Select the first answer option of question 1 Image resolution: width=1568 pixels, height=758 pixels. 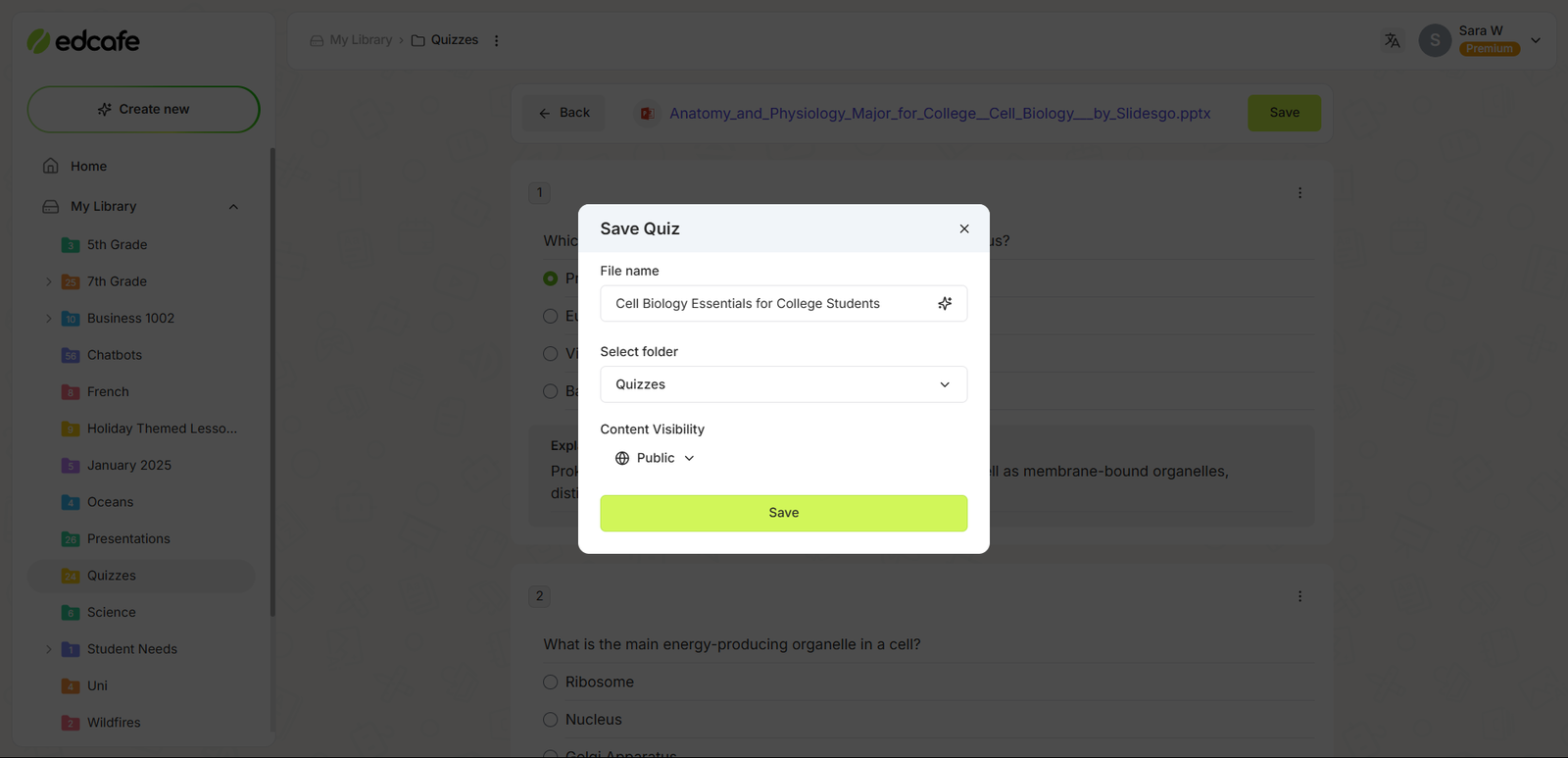coord(551,278)
